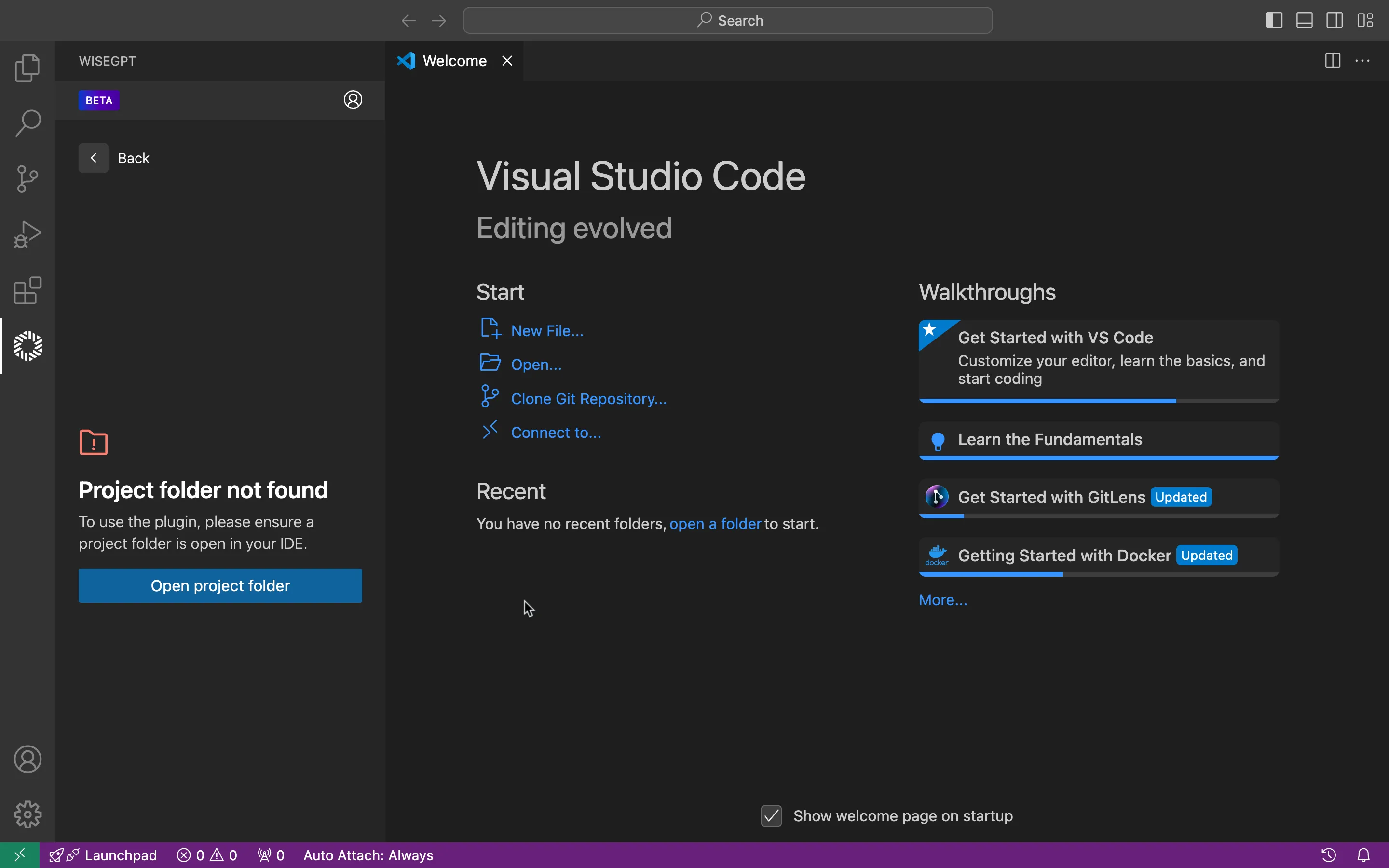Toggle the primary side bar layout icon
This screenshot has height=868, width=1389.
tap(1274, 21)
